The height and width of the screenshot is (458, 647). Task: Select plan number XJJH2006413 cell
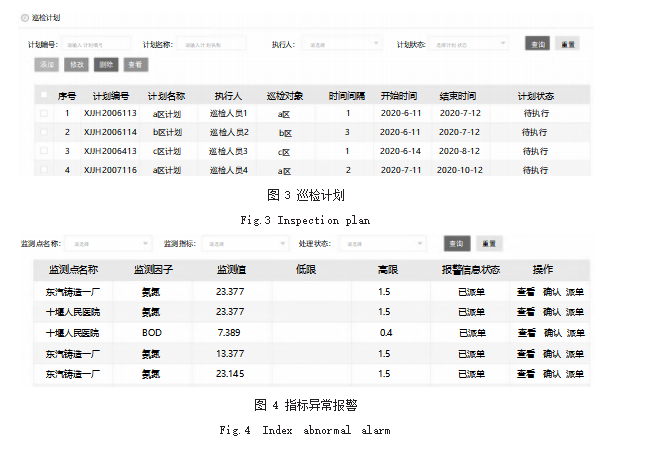110,151
